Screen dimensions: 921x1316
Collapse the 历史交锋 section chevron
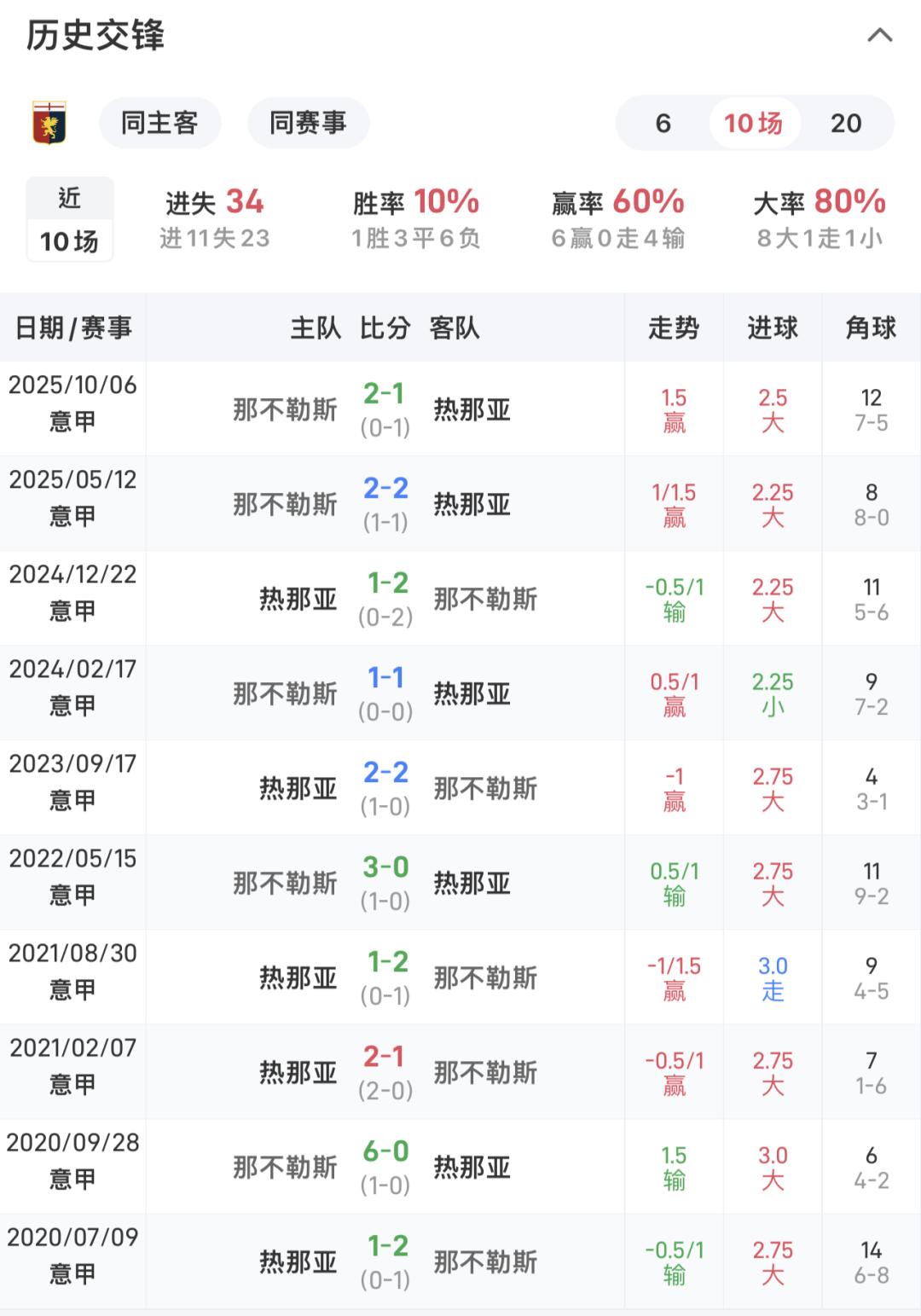(x=879, y=36)
